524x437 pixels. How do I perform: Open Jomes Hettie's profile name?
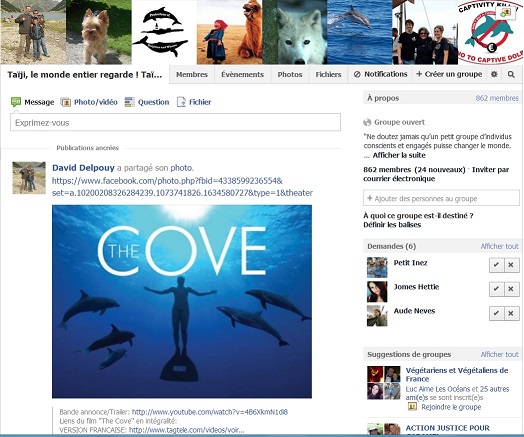click(x=416, y=287)
